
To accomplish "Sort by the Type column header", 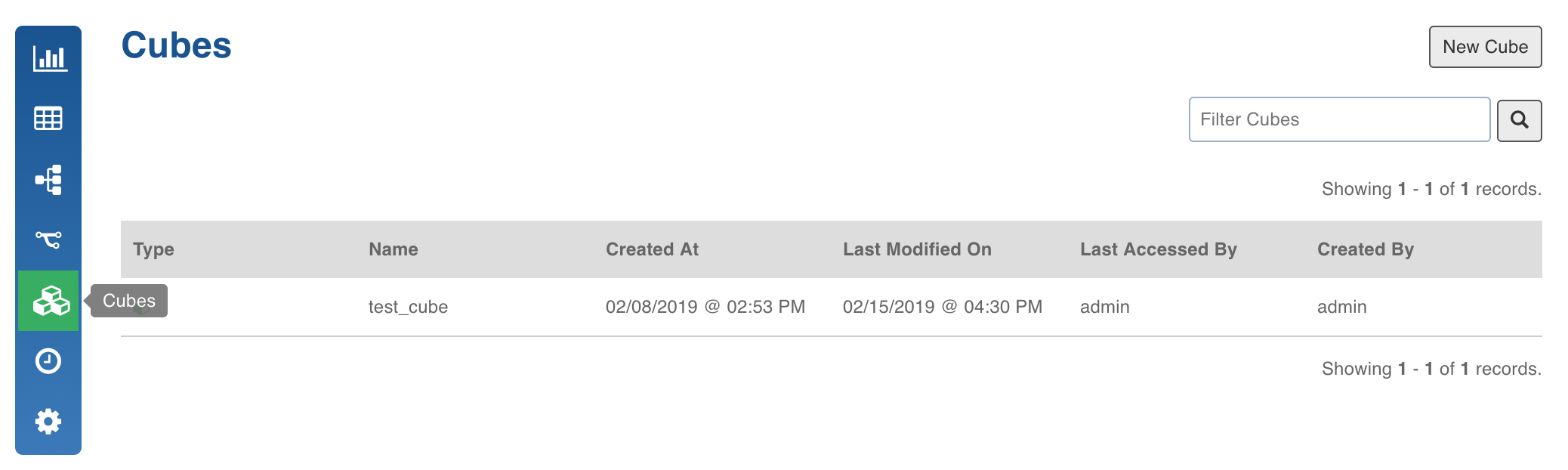I will [x=153, y=249].
